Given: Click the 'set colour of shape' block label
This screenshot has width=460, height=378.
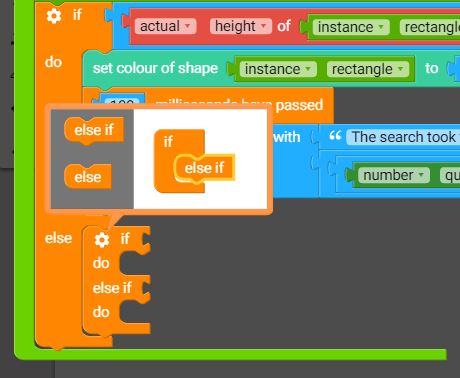Looking at the screenshot, I should [x=155, y=68].
